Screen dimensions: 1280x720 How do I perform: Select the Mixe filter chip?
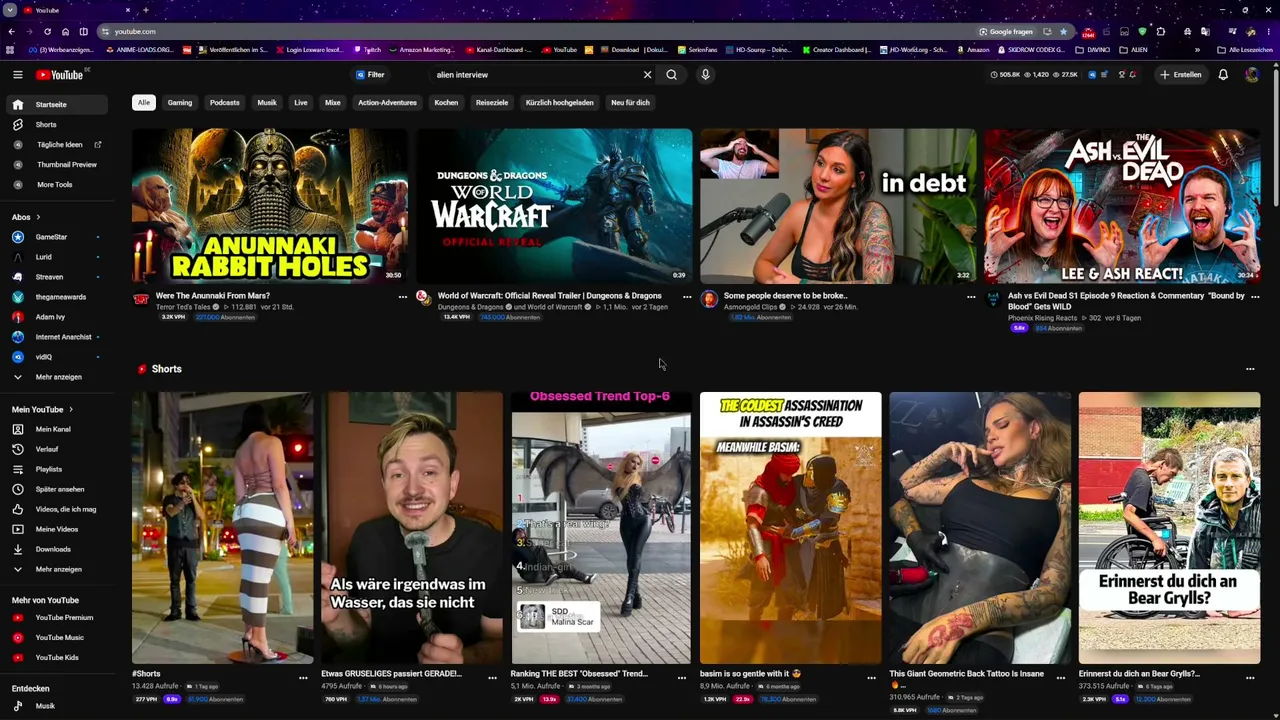(333, 103)
